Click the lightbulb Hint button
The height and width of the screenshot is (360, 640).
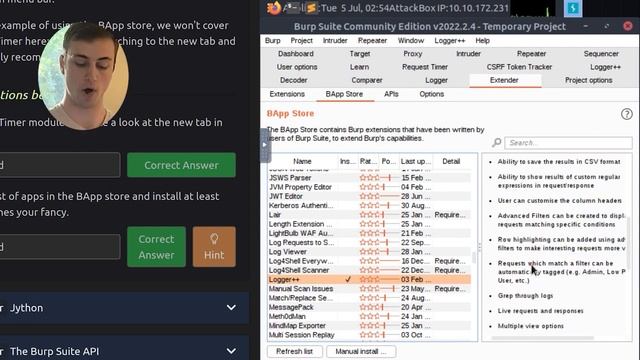214,247
